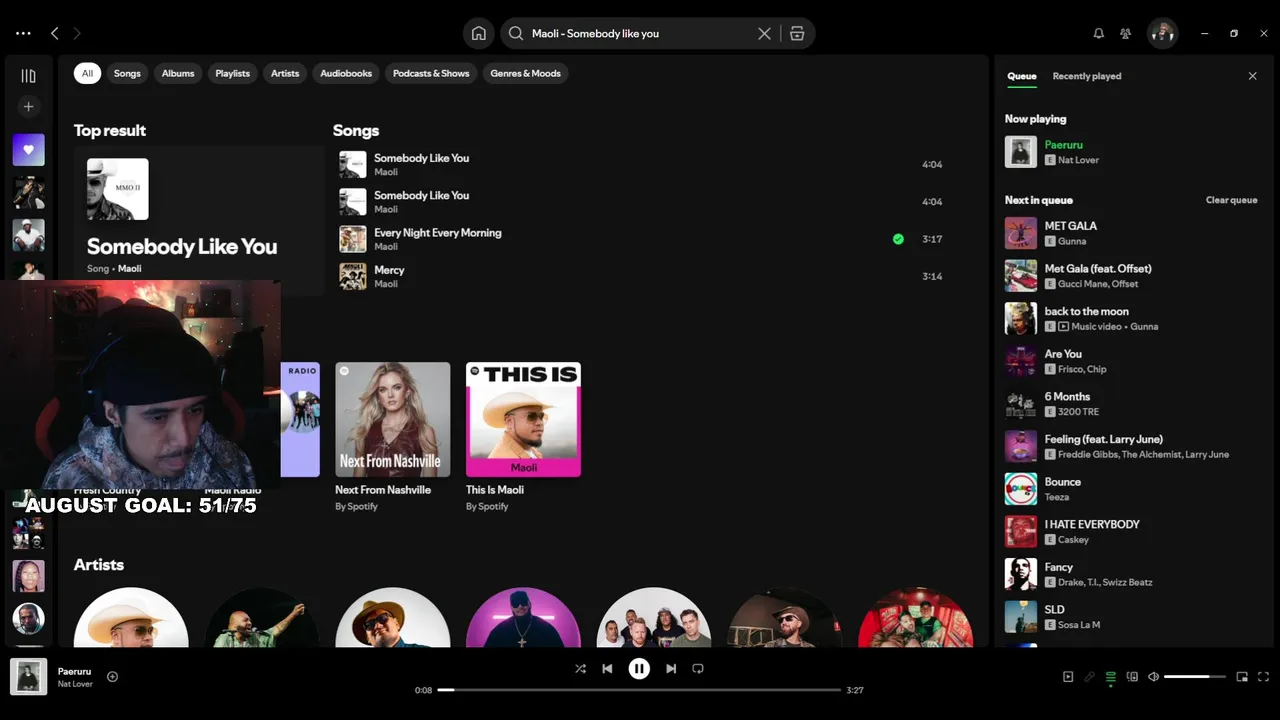Image resolution: width=1280 pixels, height=720 pixels.
Task: Toggle shuffle playback
Action: [x=580, y=669]
